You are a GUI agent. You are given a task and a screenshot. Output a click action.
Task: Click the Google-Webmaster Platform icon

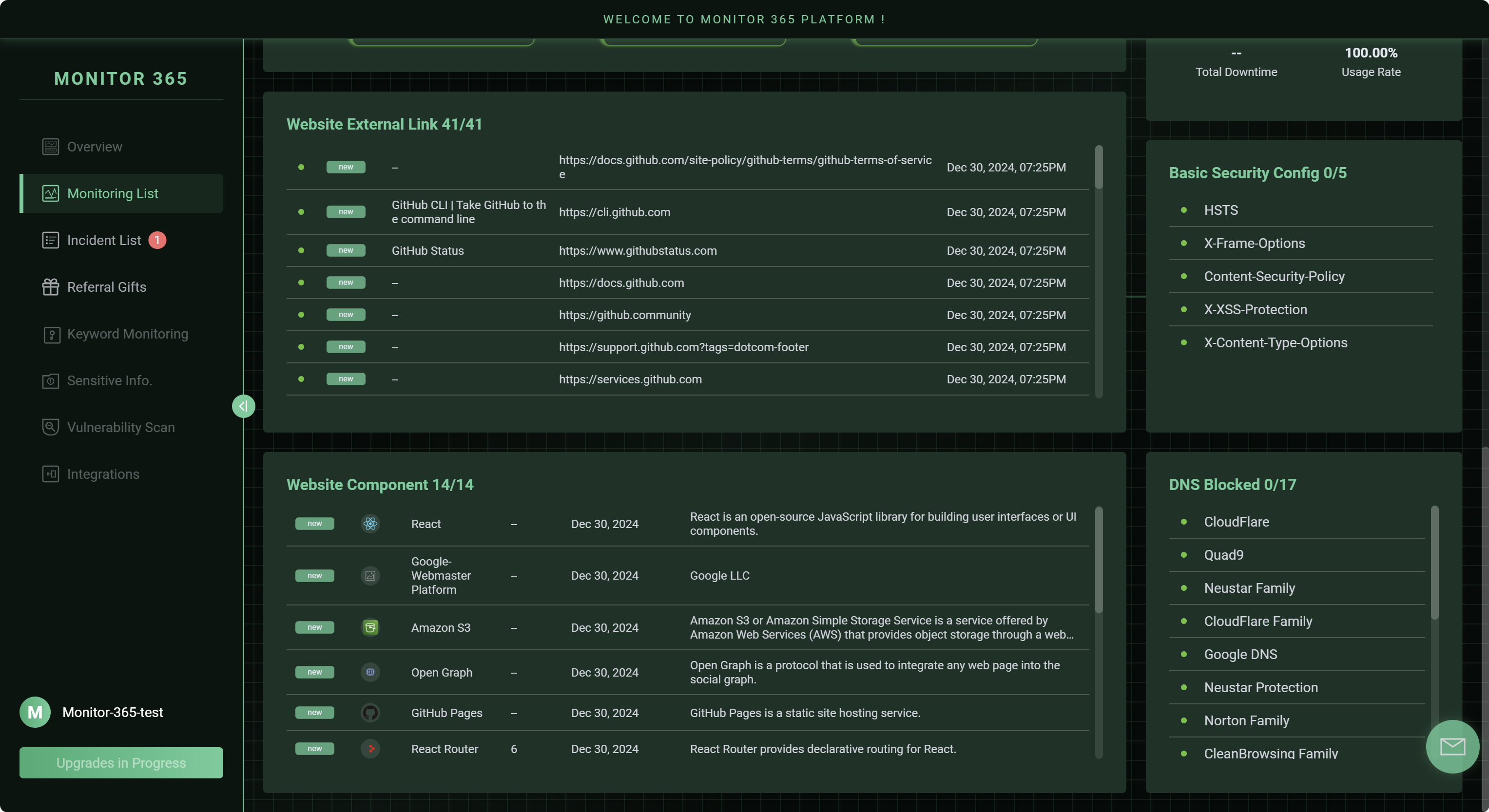pos(370,576)
